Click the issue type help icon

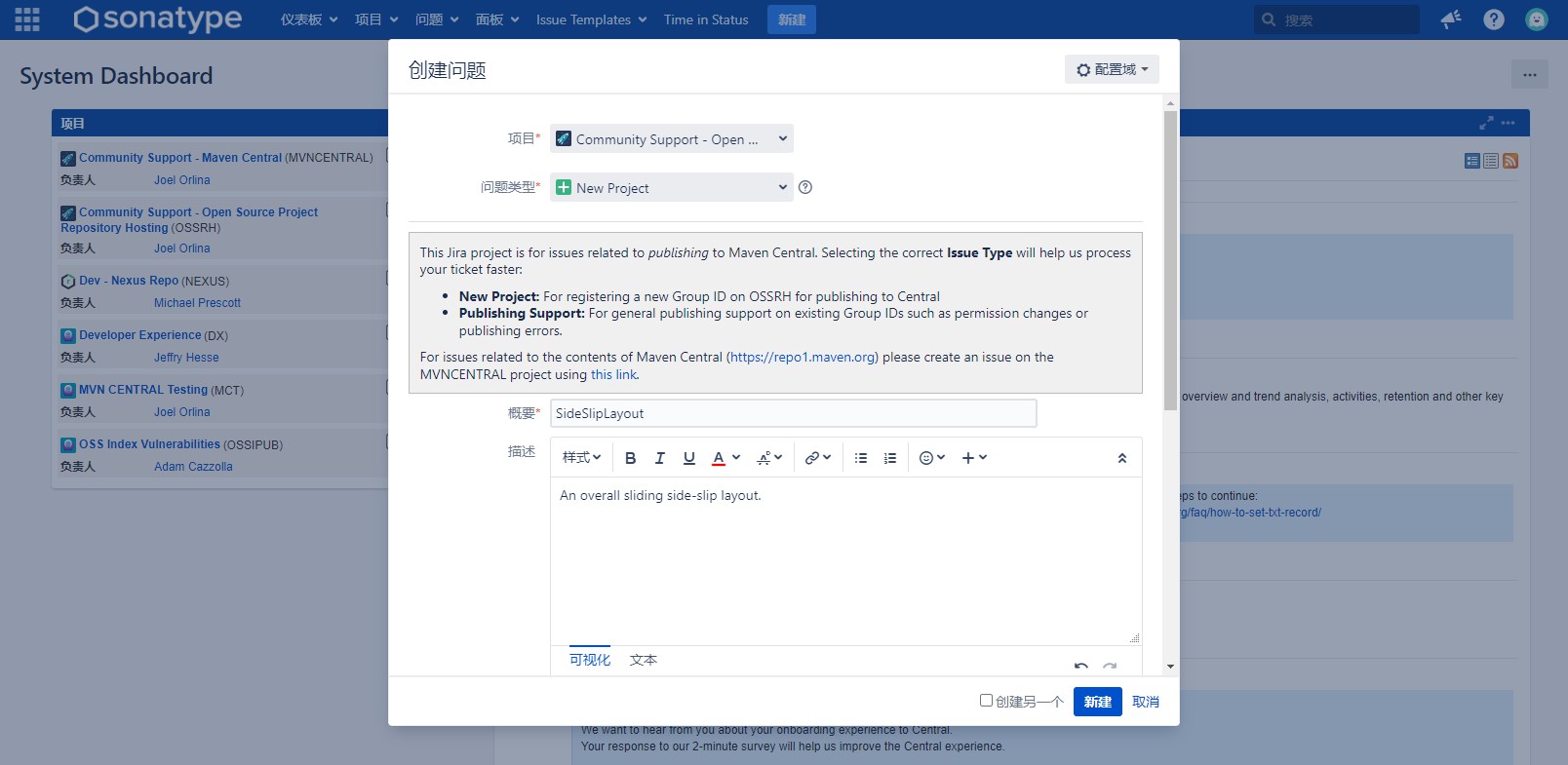pos(805,187)
